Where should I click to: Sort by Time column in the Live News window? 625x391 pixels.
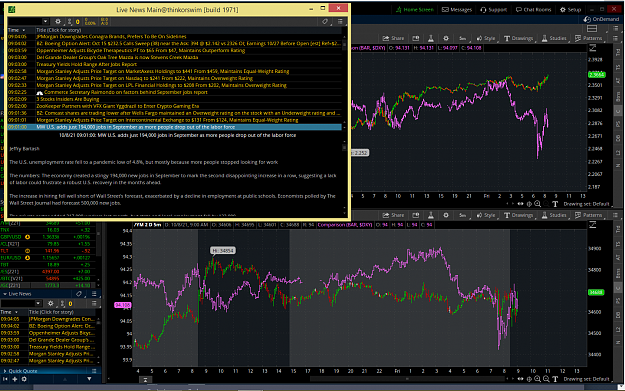16,30
